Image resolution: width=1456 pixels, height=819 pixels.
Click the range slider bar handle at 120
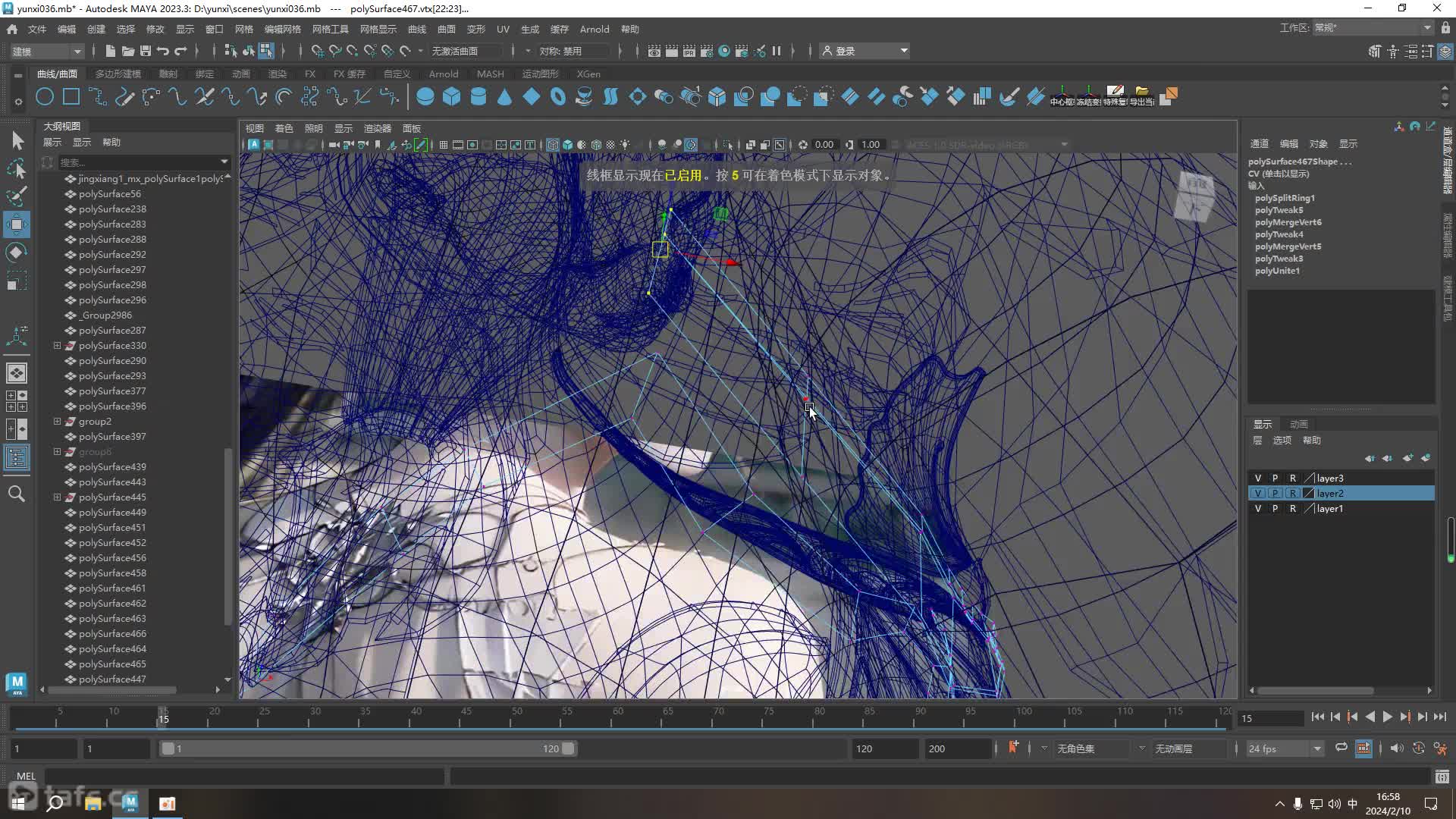tap(568, 748)
